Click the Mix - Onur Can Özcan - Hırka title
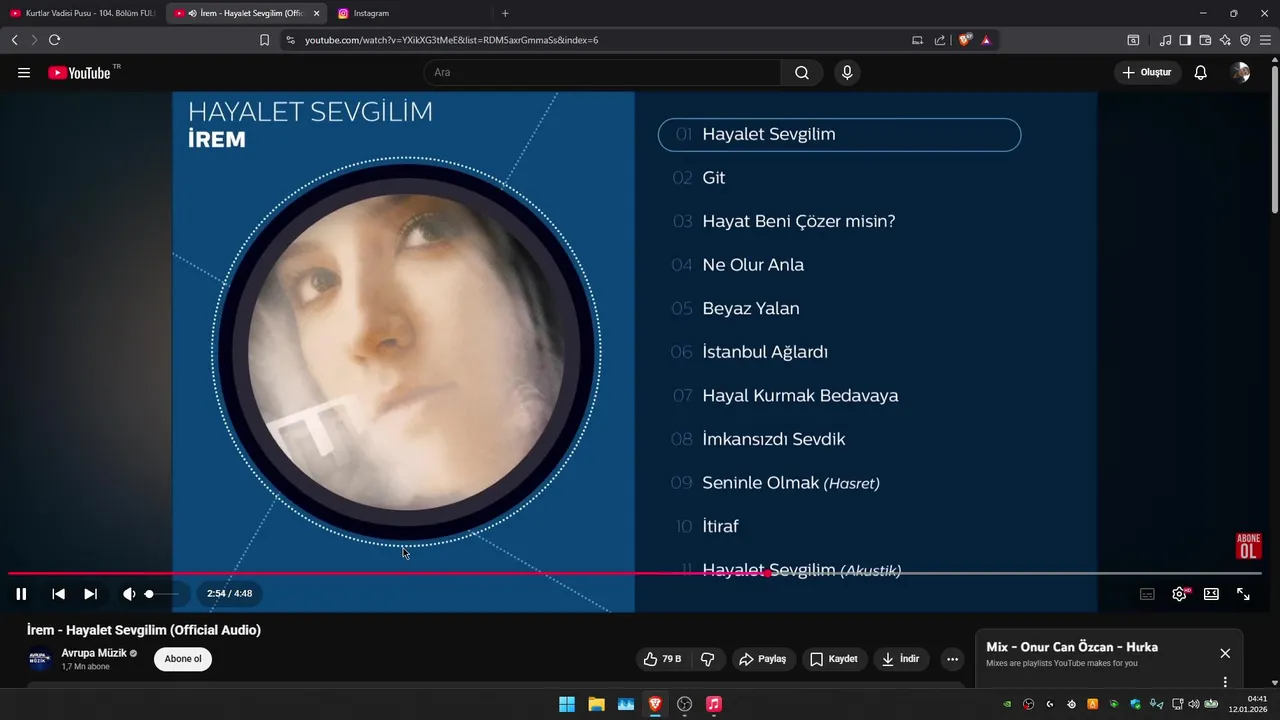The height and width of the screenshot is (720, 1280). coord(1072,647)
